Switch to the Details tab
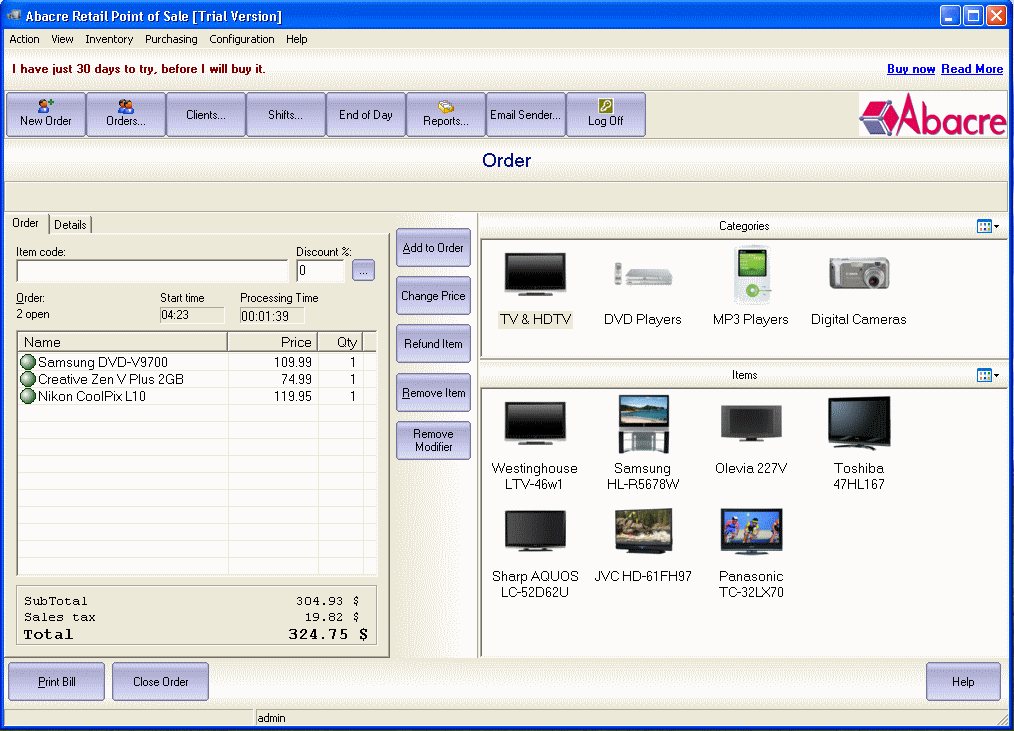Viewport: 1014px width, 731px height. [x=70, y=224]
